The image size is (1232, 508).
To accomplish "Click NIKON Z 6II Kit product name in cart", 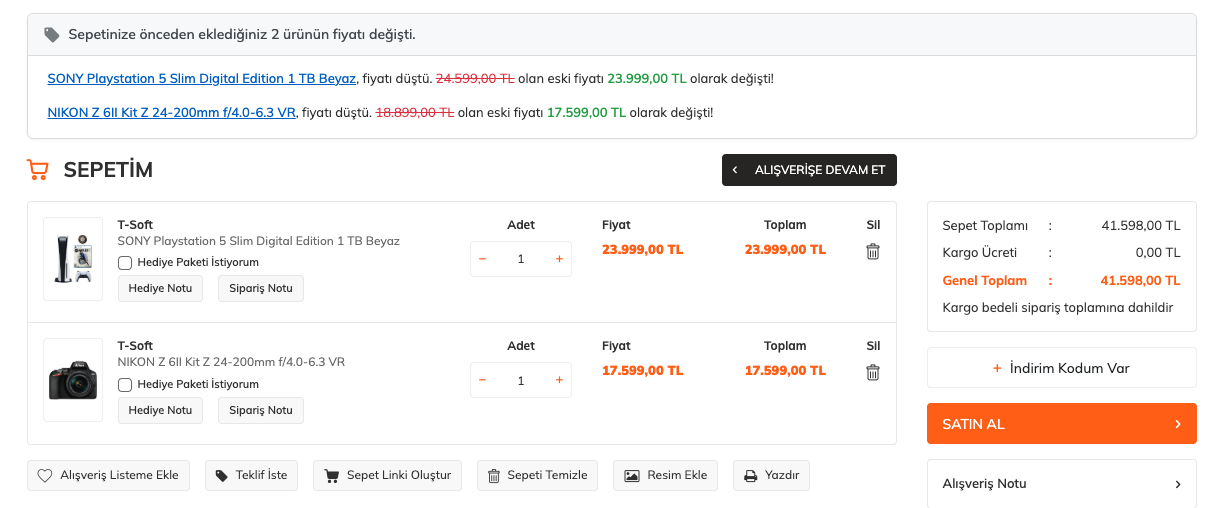I will click(x=231, y=362).
